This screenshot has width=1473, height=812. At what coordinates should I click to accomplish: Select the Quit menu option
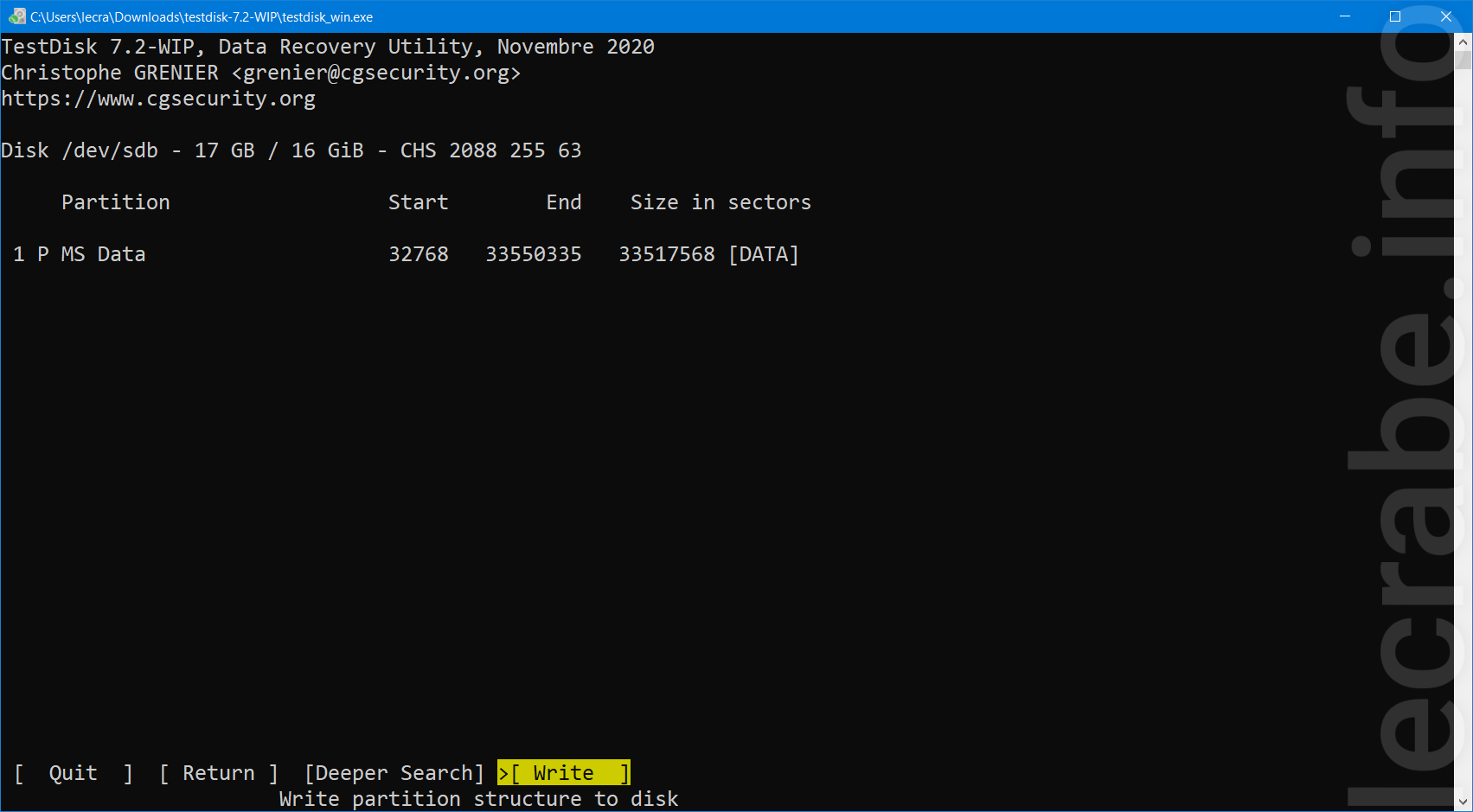(74, 772)
